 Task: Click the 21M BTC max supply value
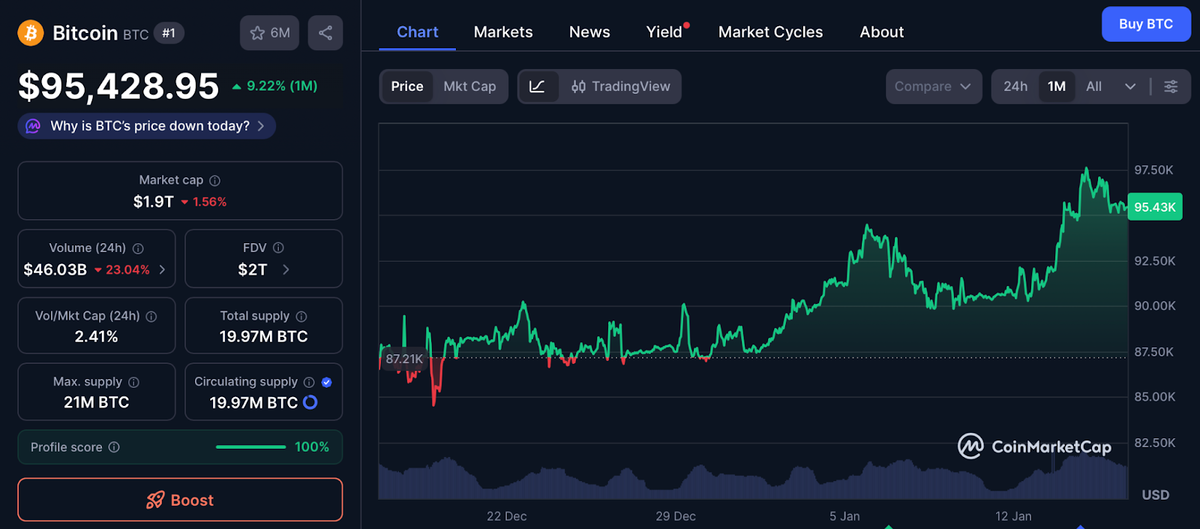[97, 403]
